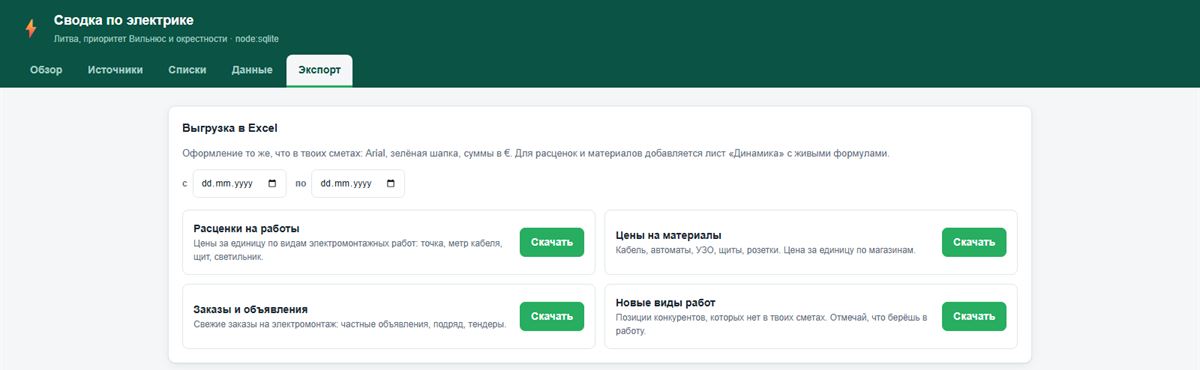Click the Расценки на работы card title
The width and height of the screenshot is (1200, 370).
pos(247,229)
